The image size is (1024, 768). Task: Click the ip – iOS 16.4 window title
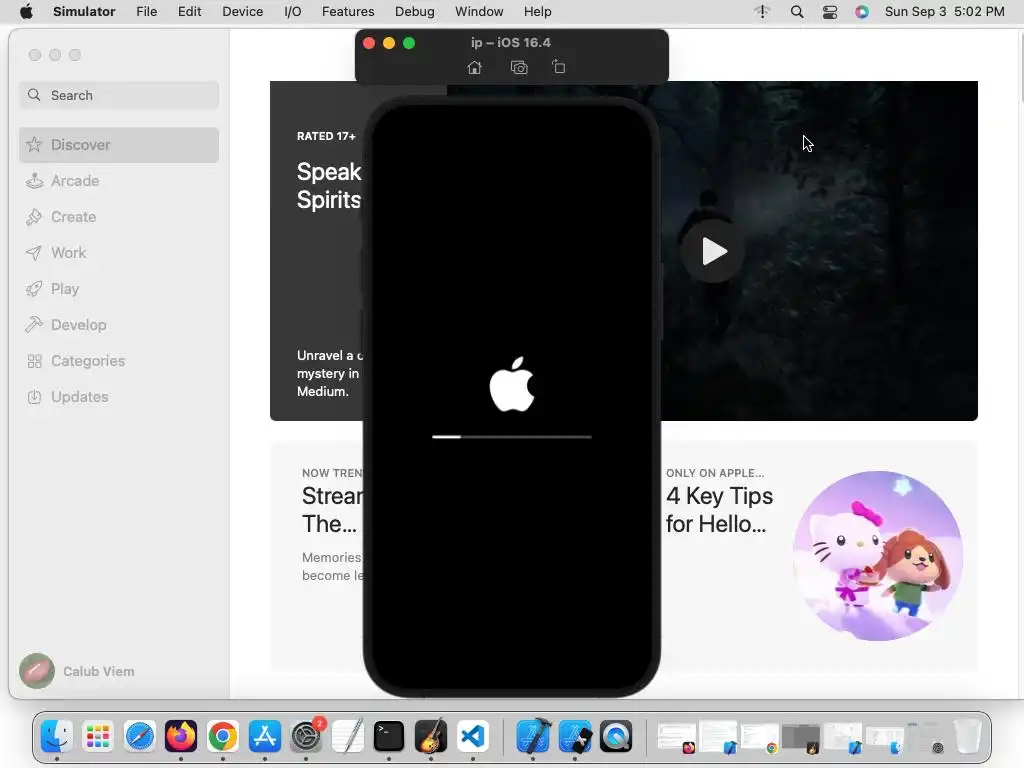[x=511, y=42]
